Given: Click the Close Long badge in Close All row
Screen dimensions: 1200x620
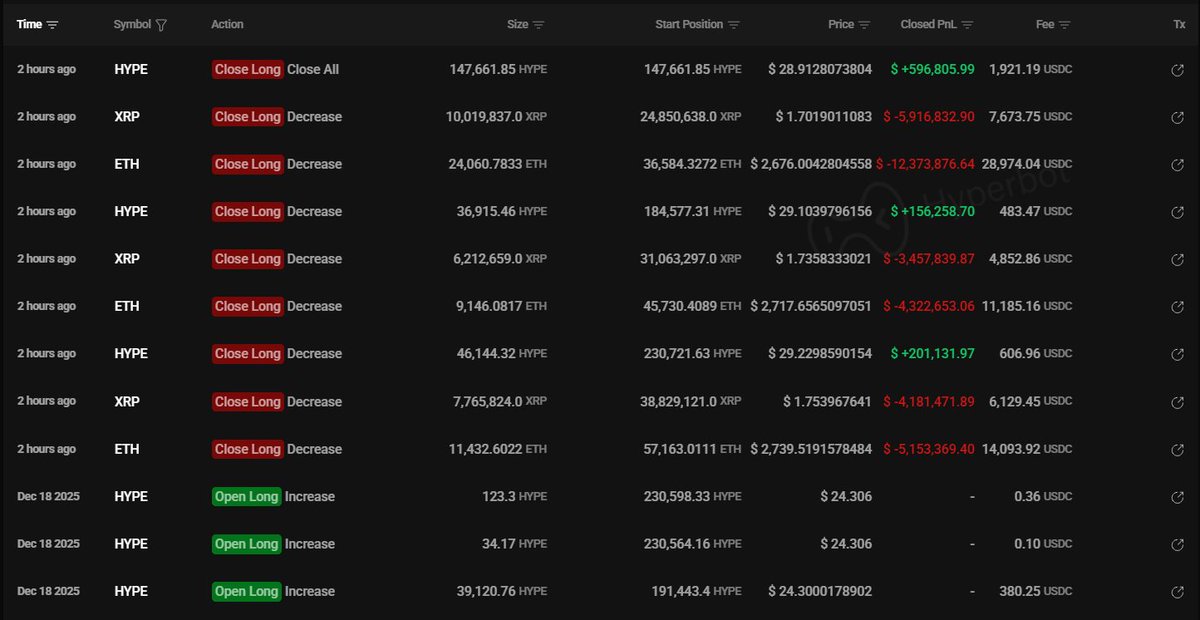Looking at the screenshot, I should [247, 70].
